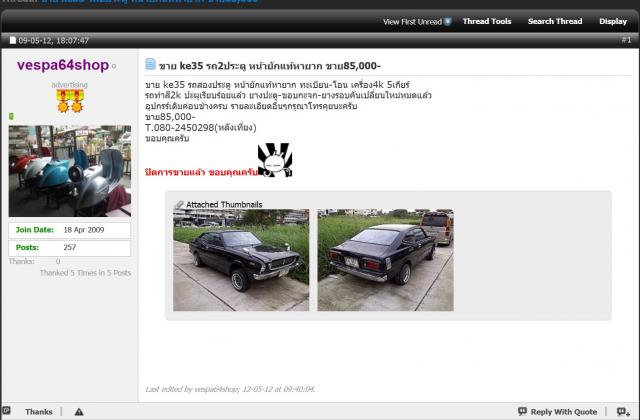The width and height of the screenshot is (640, 420).
Task: Click the post date document icon
Action: coord(13,41)
